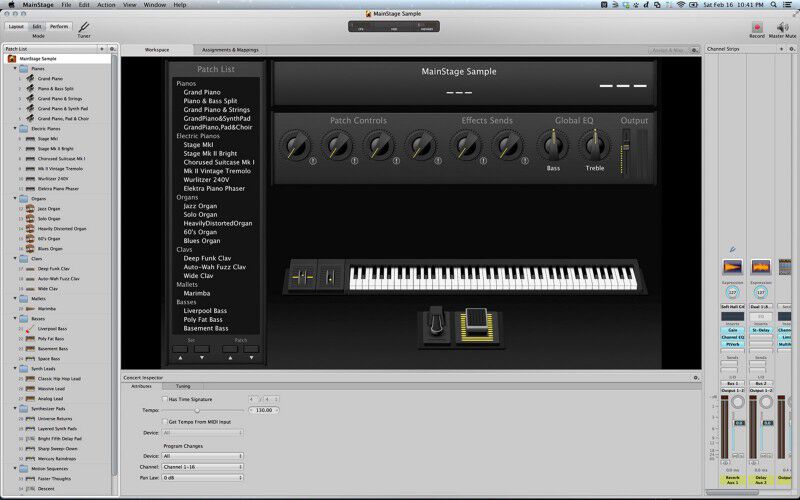The width and height of the screenshot is (800, 500).
Task: Open Channel Strips gear menu
Action: 792,49
